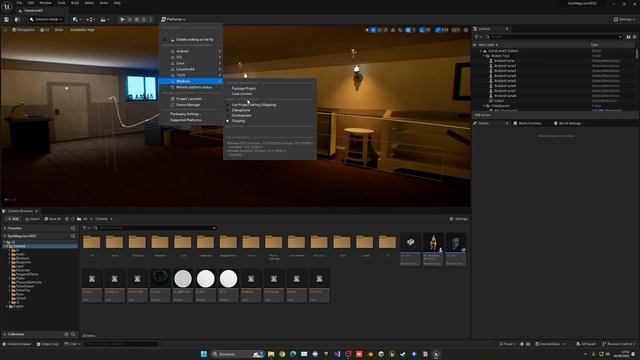Open Cmd console dropdown in status bar
This screenshot has width=640, height=360.
point(72,344)
